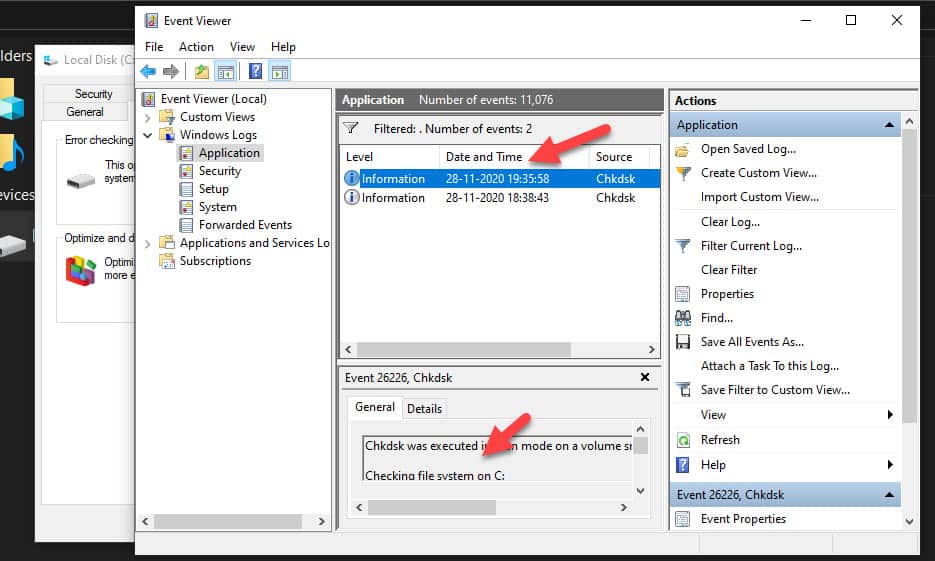Expand the Custom Views tree node
Image resolution: width=935 pixels, height=561 pixels.
(147, 117)
